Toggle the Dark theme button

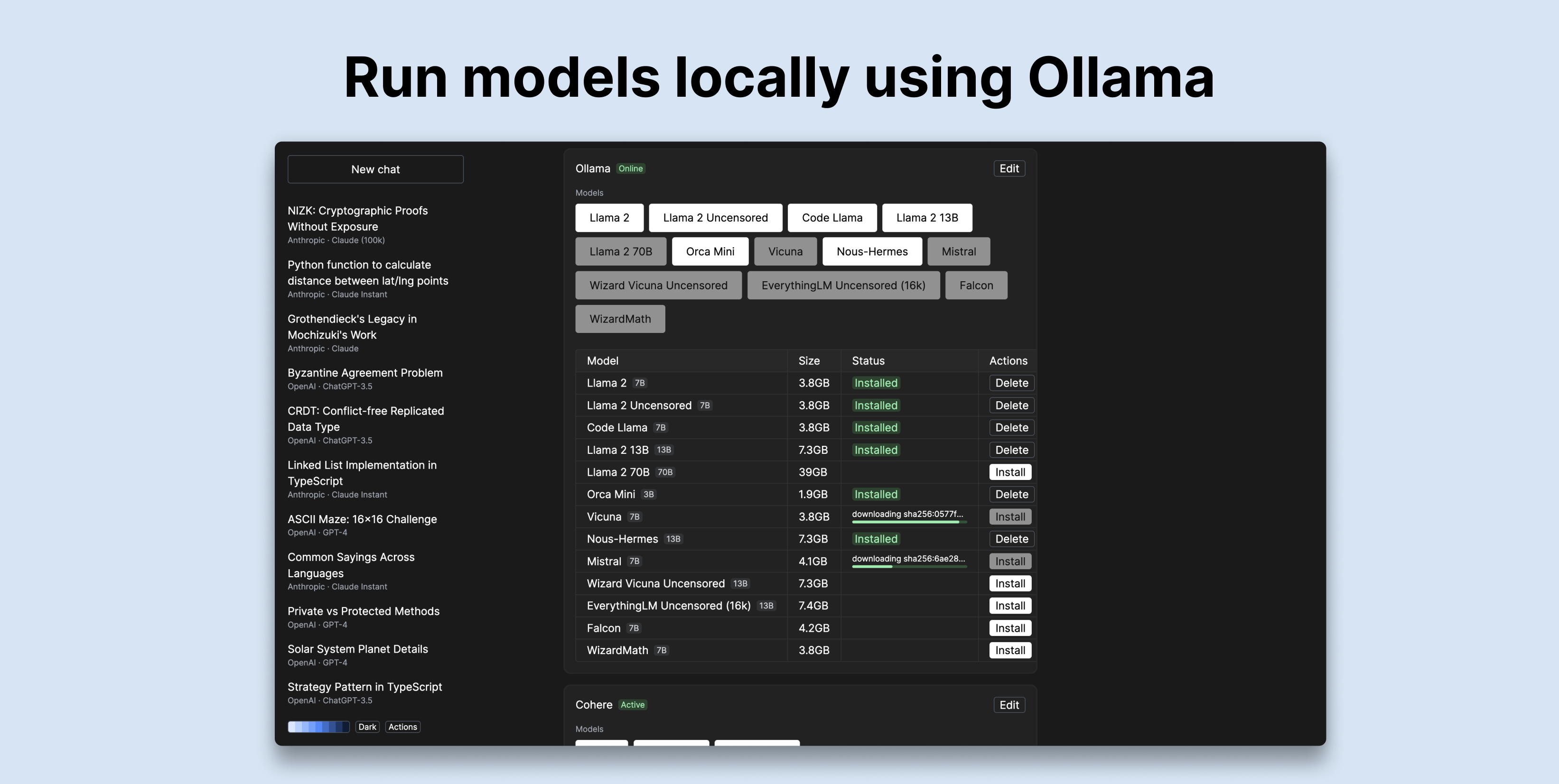coord(367,727)
